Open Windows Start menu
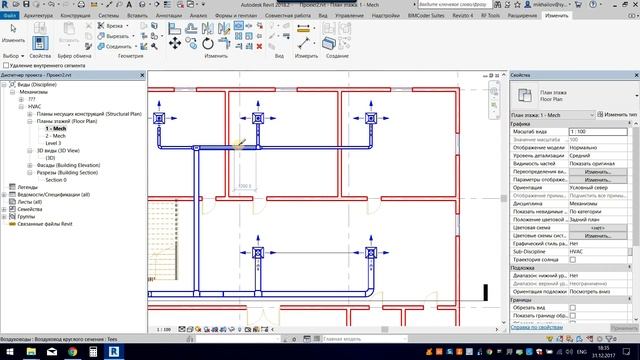Image resolution: width=640 pixels, height=360 pixels. point(10,351)
